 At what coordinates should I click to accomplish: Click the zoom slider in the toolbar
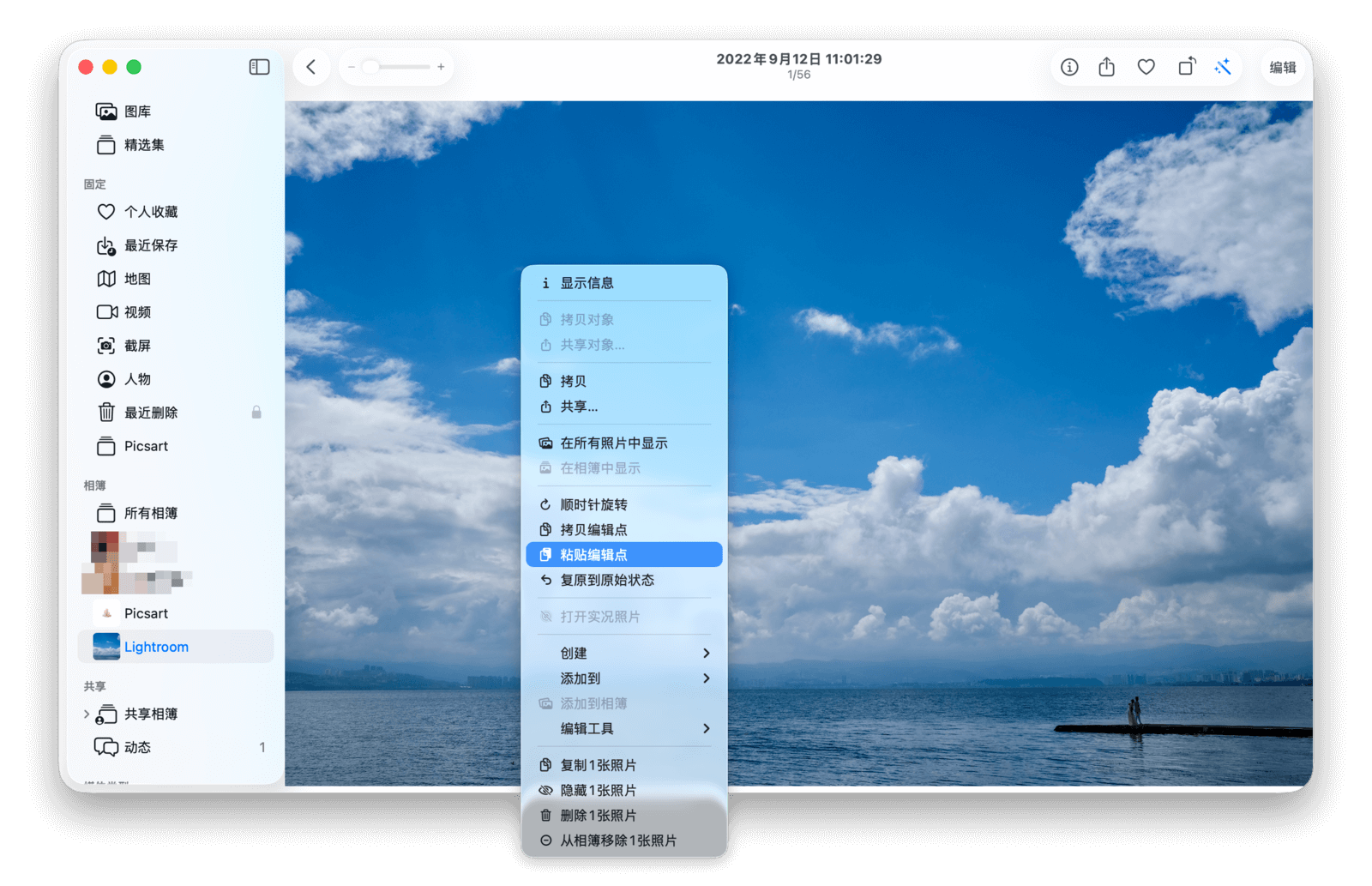tap(395, 67)
